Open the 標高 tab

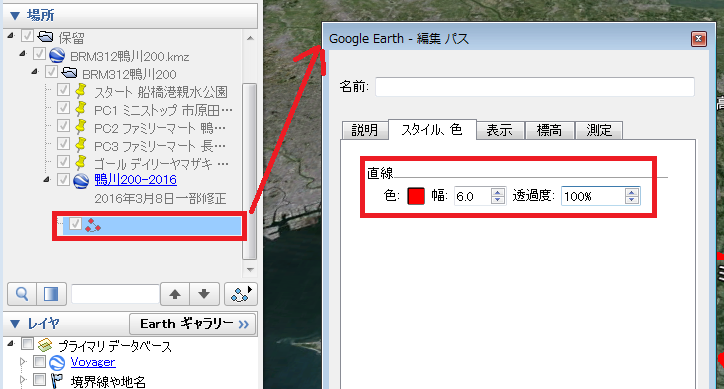[x=549, y=130]
